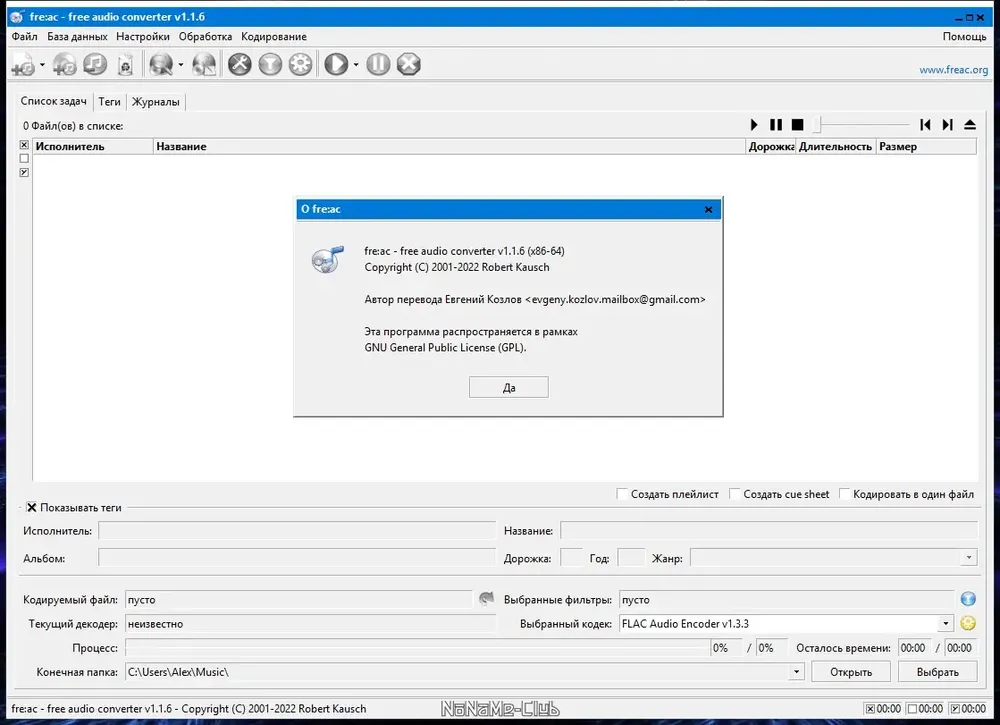The height and width of the screenshot is (725, 1000).
Task: Click the playback seek slider
Action: point(862,124)
